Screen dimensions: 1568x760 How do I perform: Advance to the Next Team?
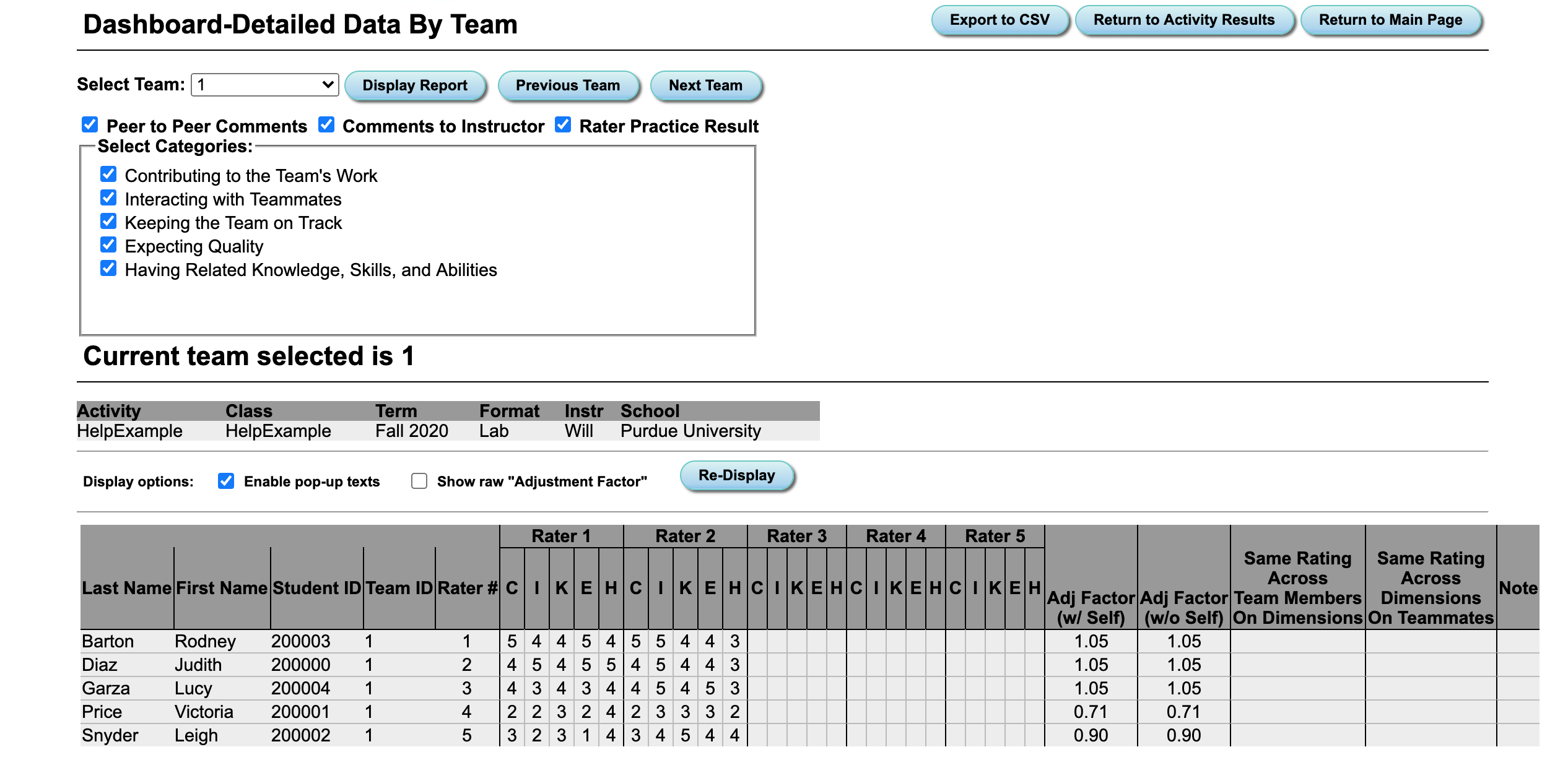[705, 85]
